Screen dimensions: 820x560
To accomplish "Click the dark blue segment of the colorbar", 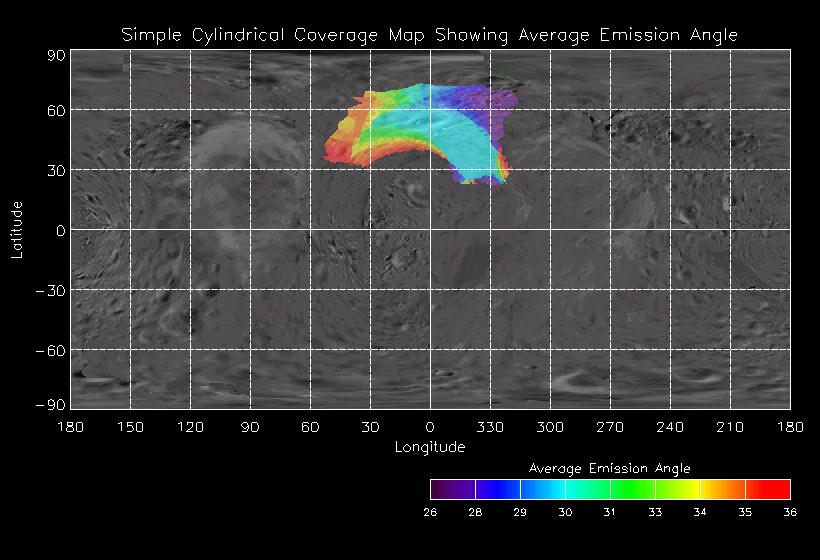I will pyautogui.click(x=497, y=489).
